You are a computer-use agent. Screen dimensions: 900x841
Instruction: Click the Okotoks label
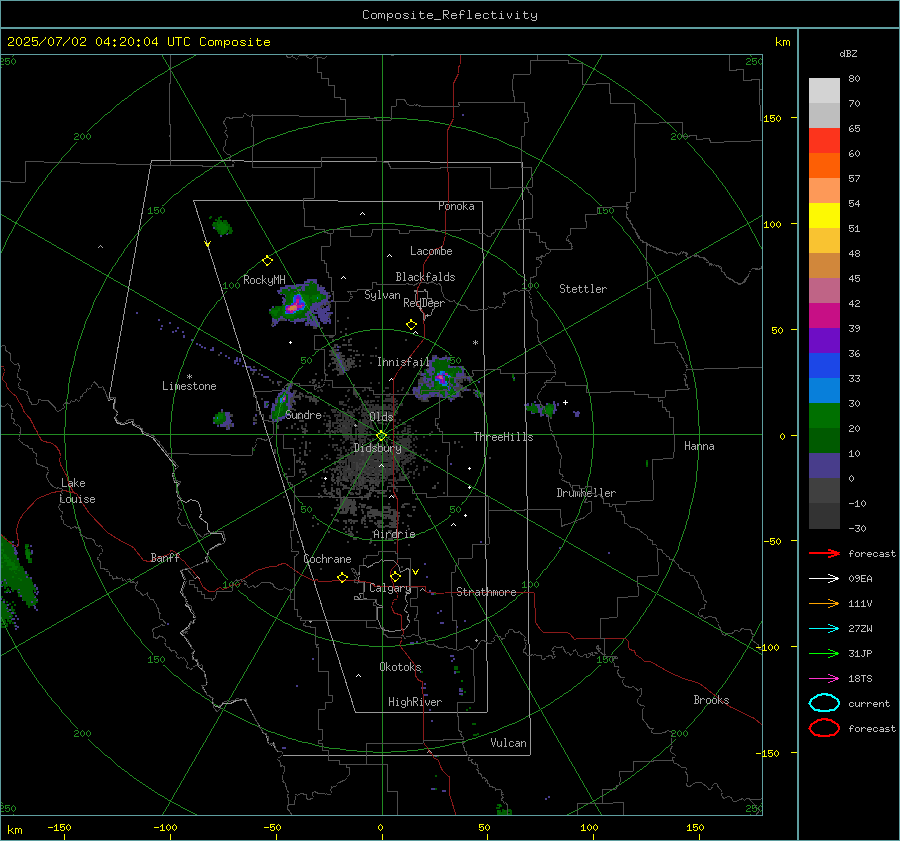(400, 667)
